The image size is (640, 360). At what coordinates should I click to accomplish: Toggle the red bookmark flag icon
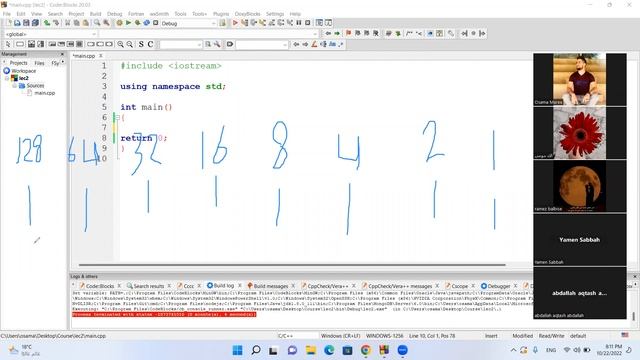click(x=349, y=33)
